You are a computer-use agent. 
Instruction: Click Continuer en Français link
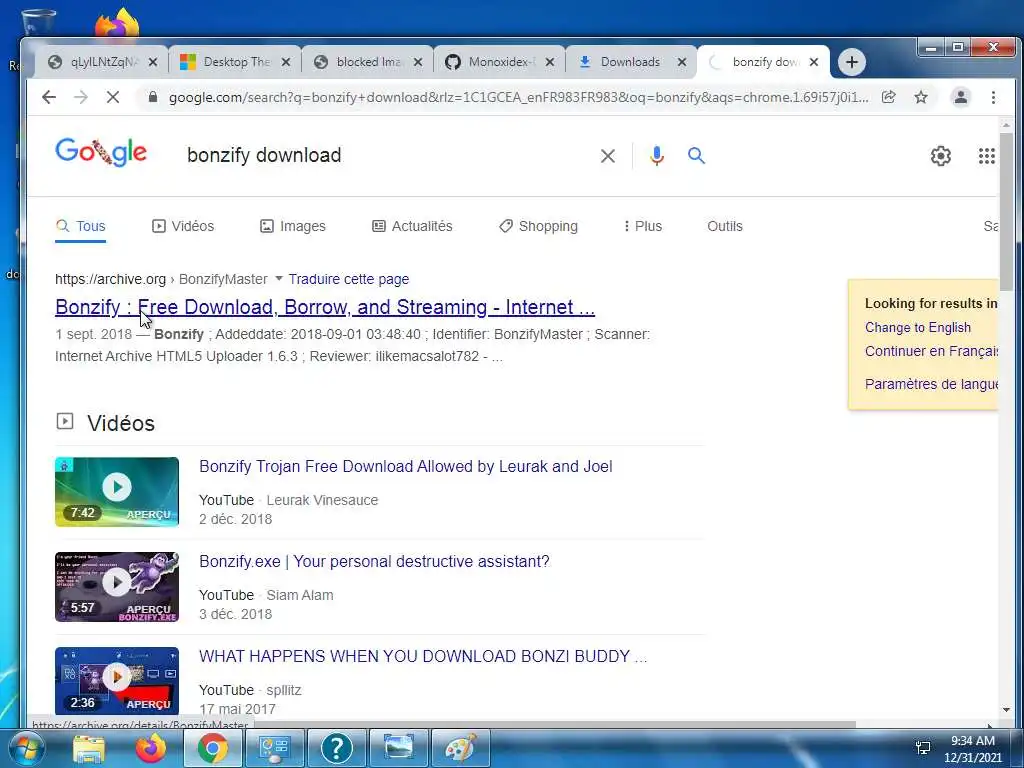(931, 351)
